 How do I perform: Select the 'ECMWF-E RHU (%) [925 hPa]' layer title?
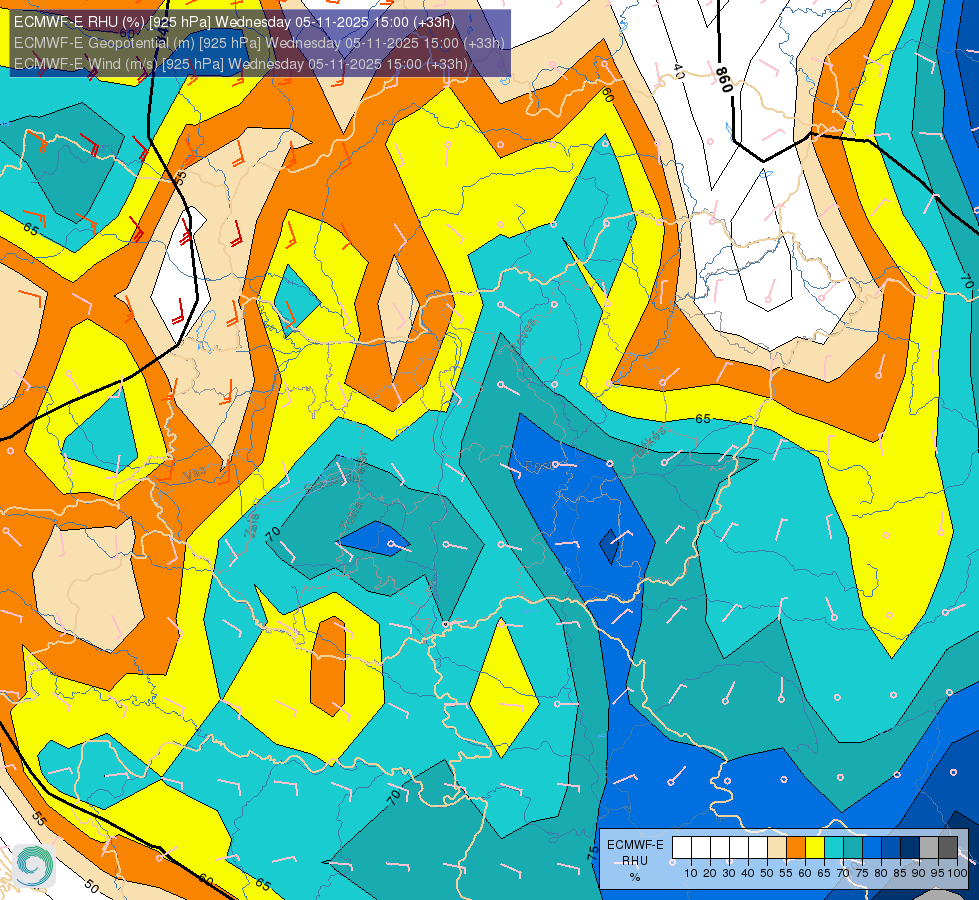112,22
